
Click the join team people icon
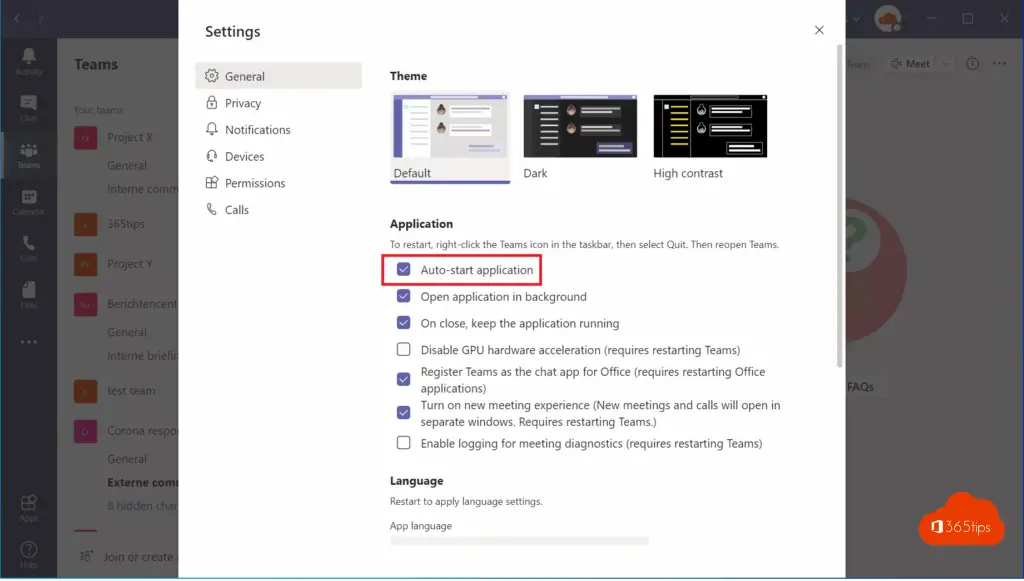86,556
